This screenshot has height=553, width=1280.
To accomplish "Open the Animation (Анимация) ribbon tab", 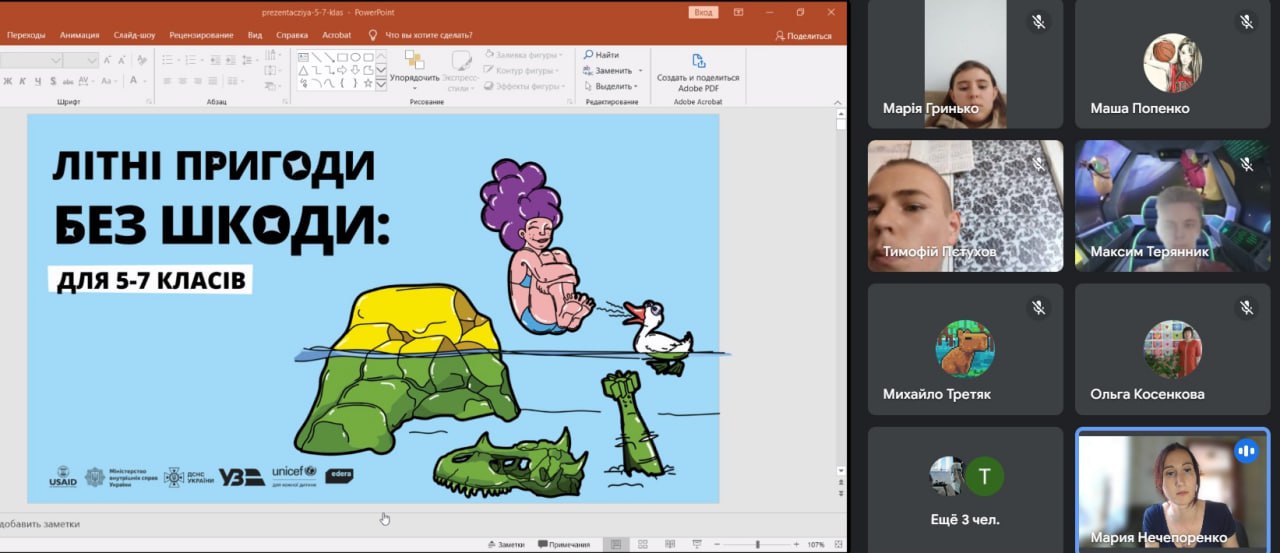I will (79, 35).
